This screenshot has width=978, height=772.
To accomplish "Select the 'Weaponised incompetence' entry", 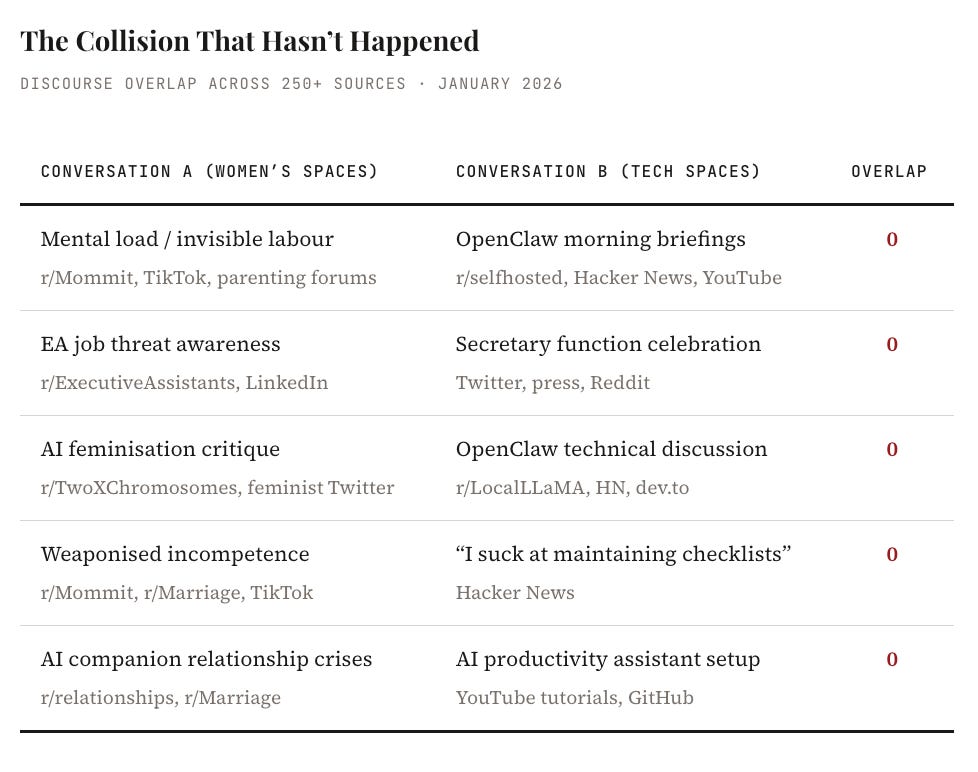I will 175,554.
